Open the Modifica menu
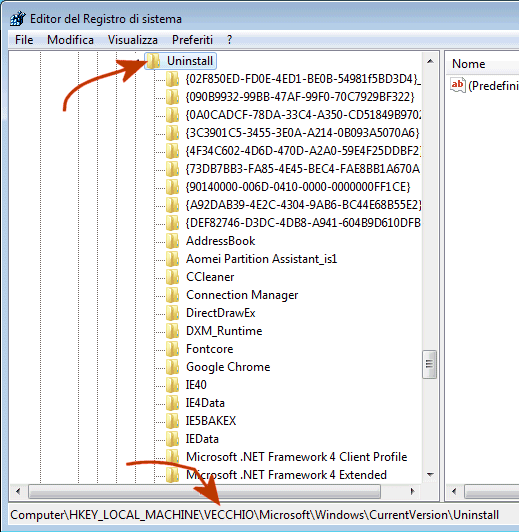Screen dimensions: 519x532 pyautogui.click(x=70, y=40)
